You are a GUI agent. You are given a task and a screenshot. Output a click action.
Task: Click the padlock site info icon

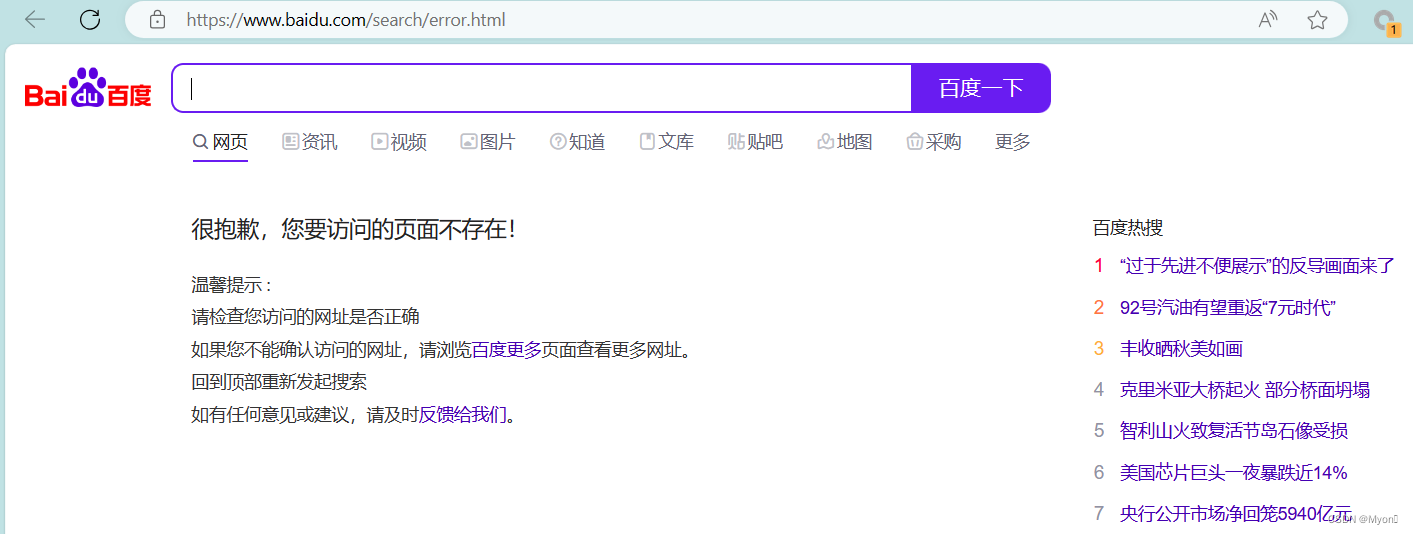[157, 19]
